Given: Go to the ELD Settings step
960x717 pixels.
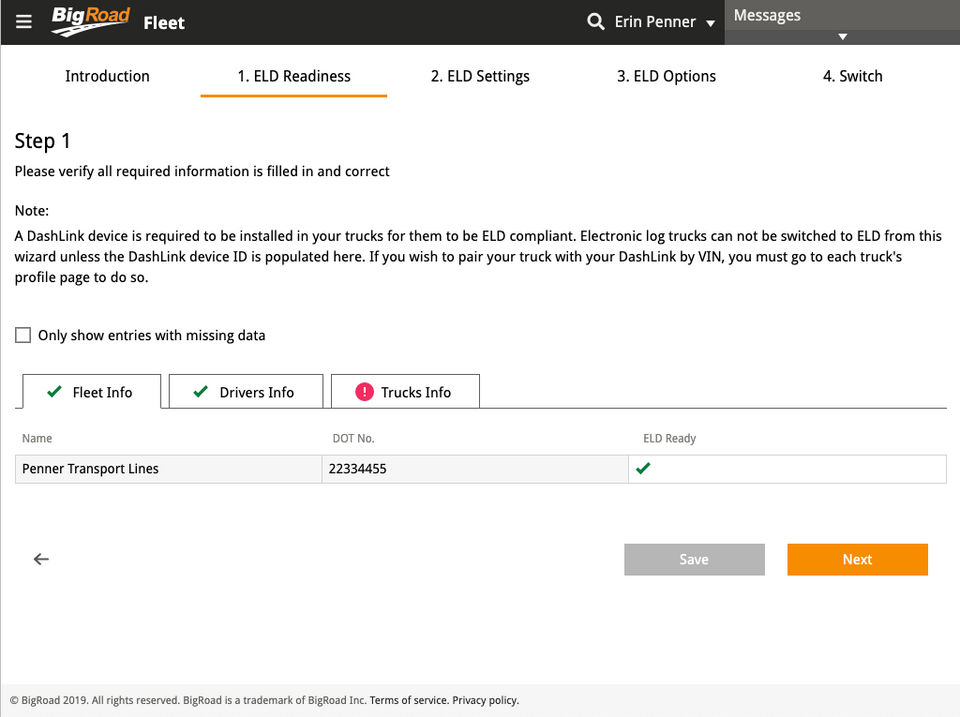Looking at the screenshot, I should coord(480,76).
